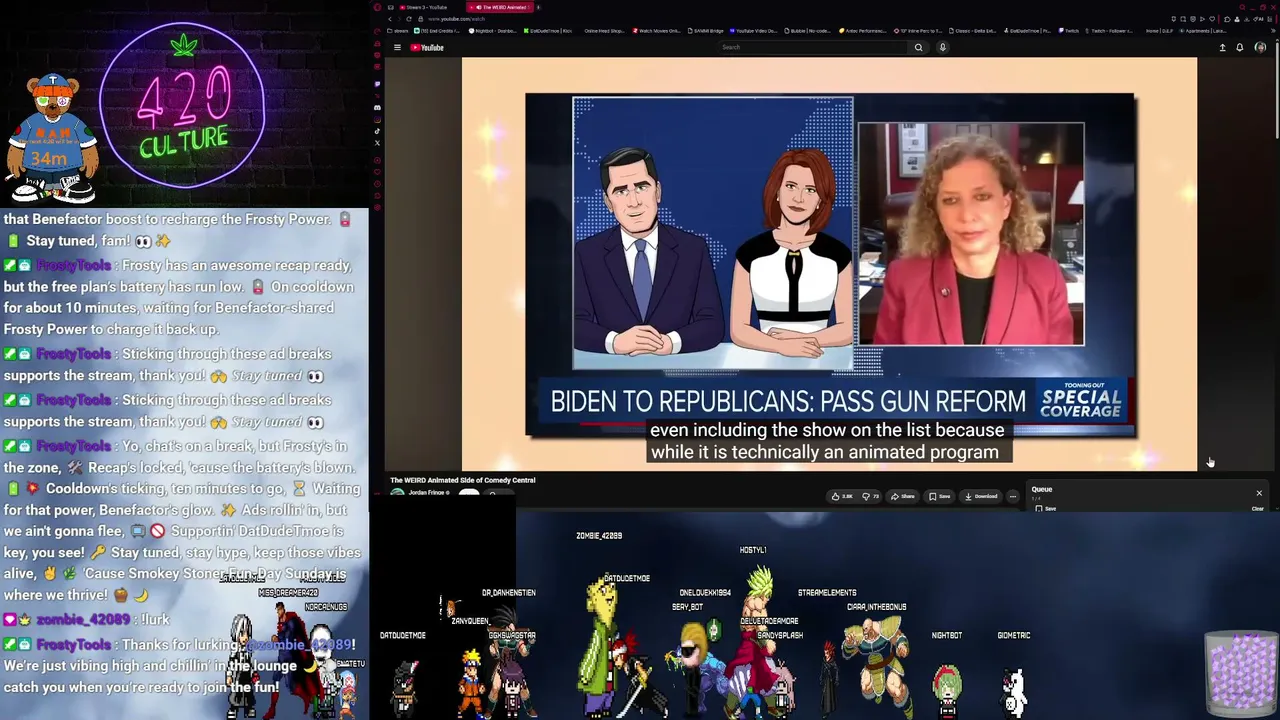
Task: Go to YouTube home via logo
Action: pos(427,47)
